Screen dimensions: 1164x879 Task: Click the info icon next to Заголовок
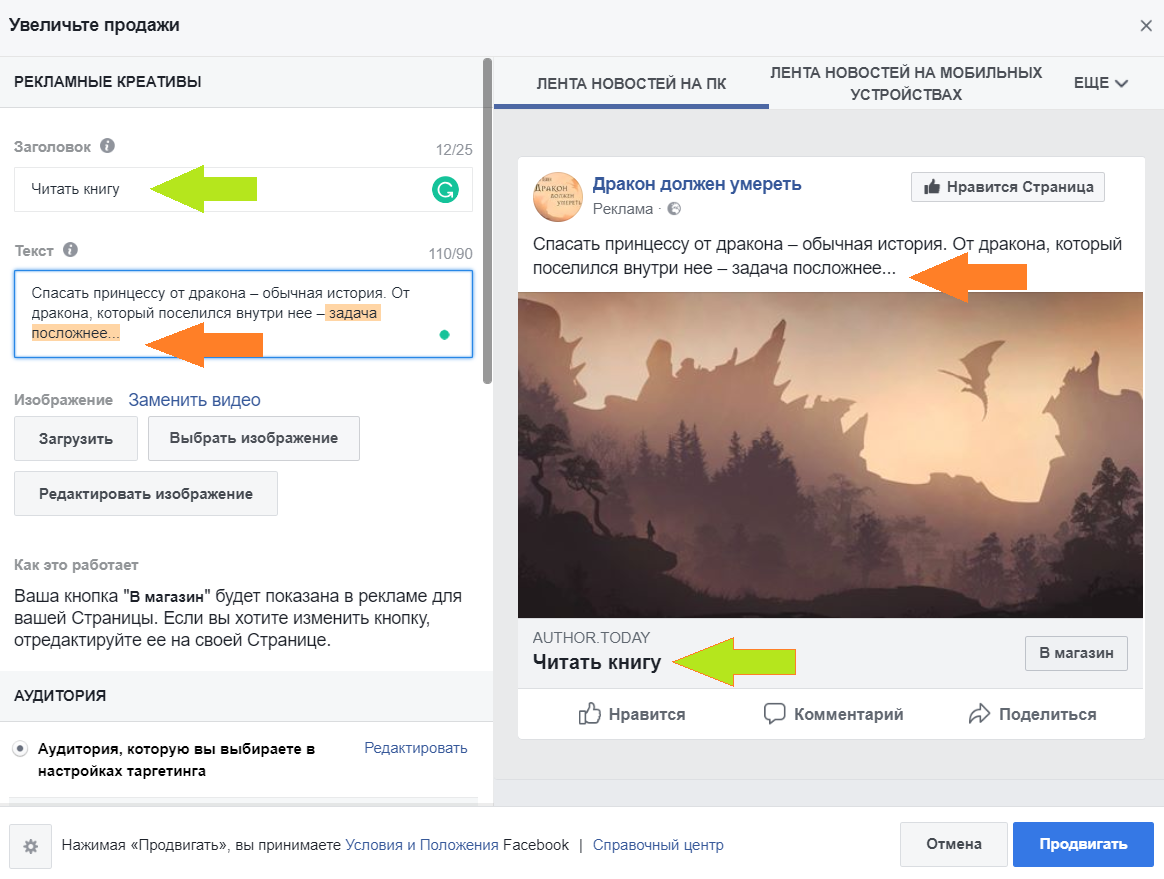click(107, 146)
